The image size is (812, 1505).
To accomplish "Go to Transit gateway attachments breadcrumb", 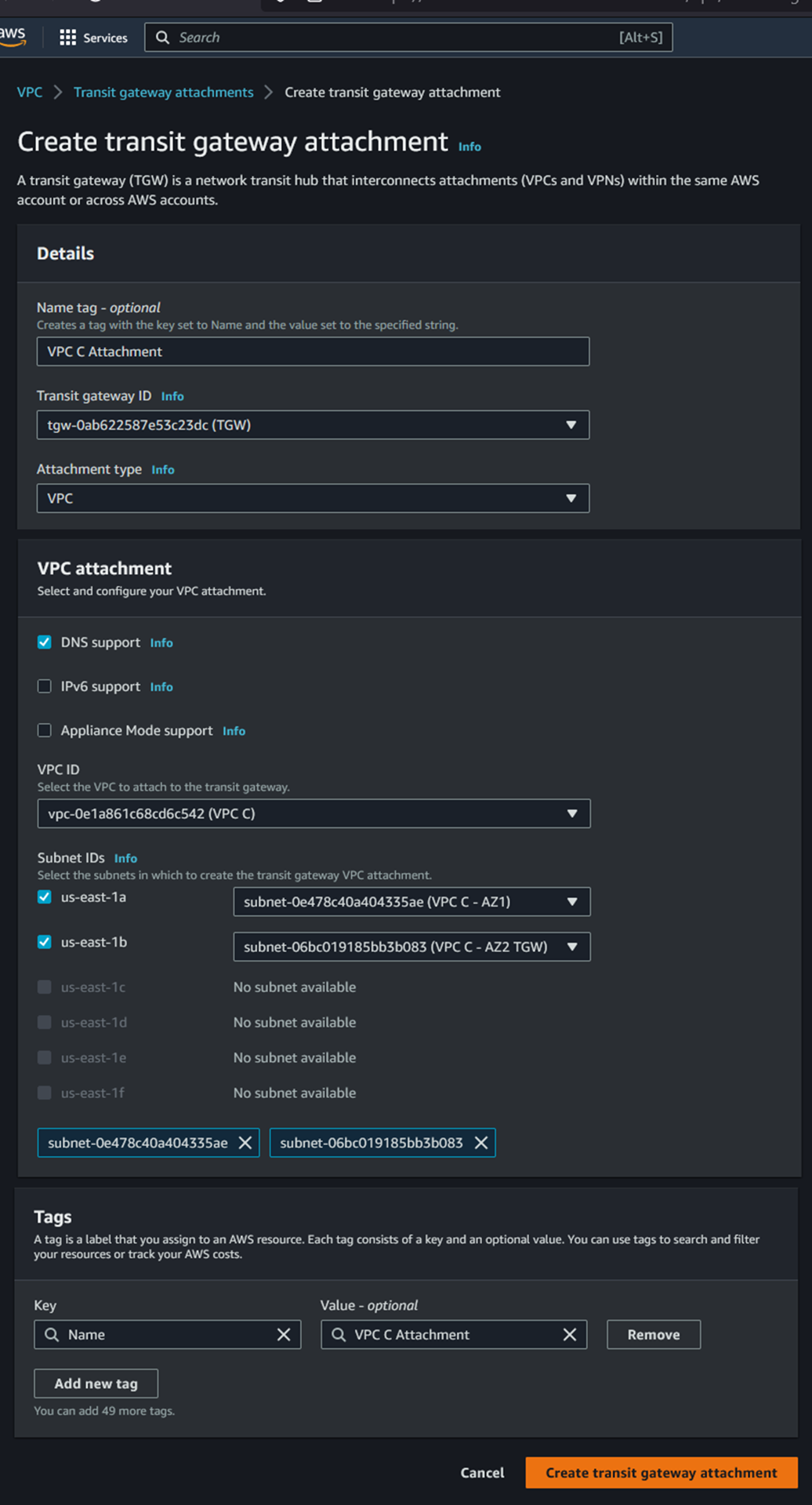I will [163, 93].
